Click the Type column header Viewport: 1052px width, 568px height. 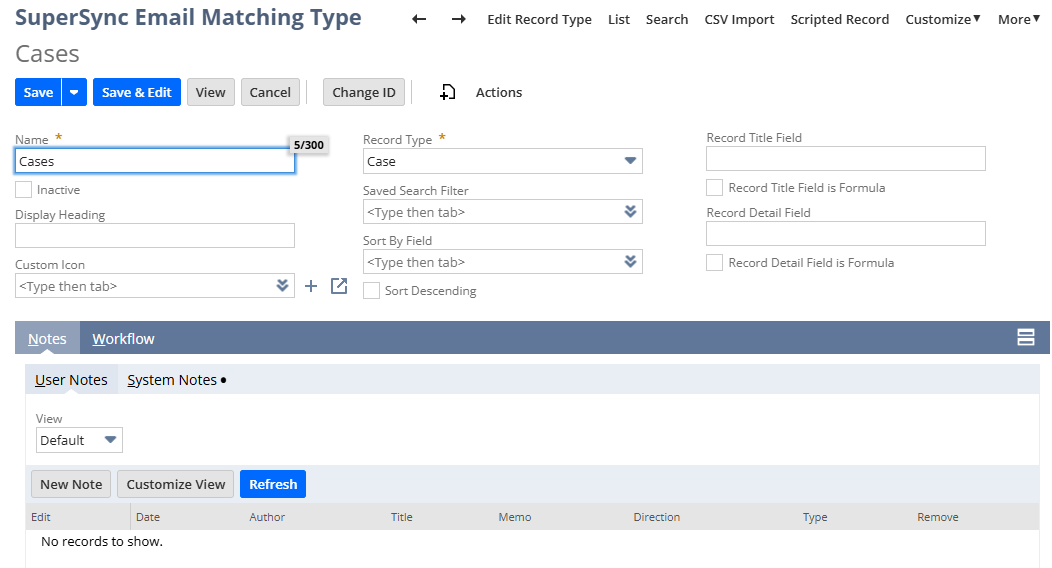(x=815, y=517)
